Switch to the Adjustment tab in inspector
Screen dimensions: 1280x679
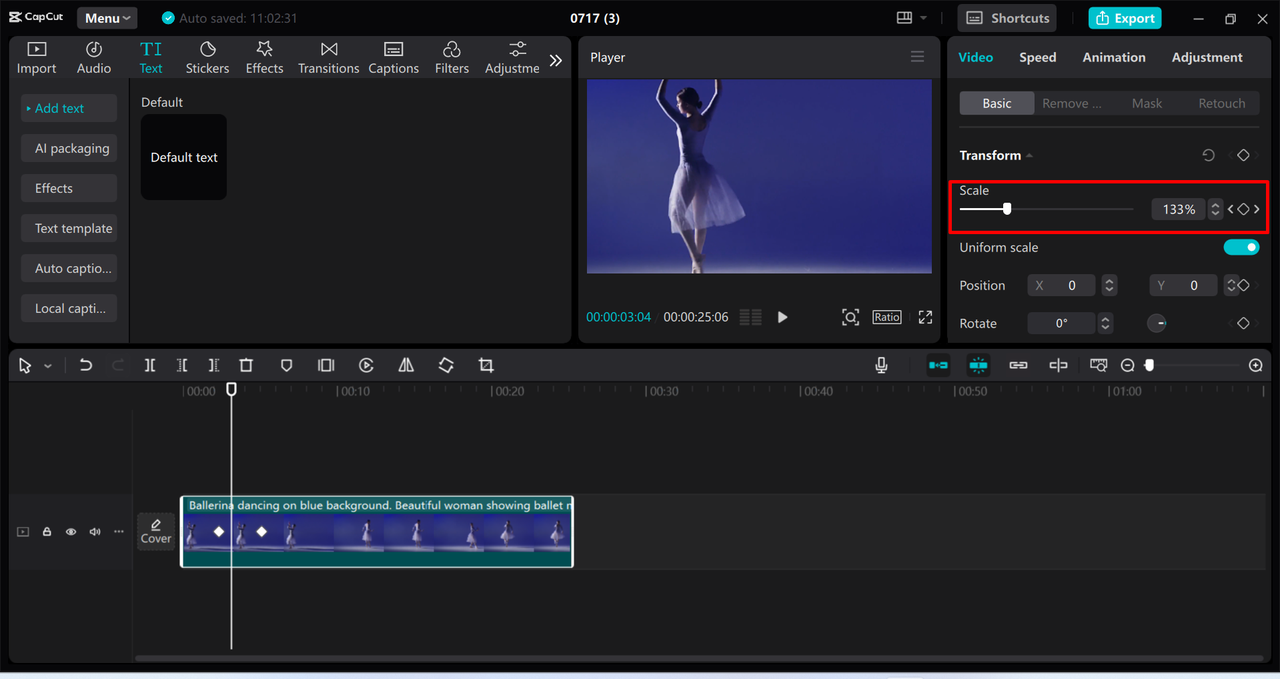[x=1207, y=57]
